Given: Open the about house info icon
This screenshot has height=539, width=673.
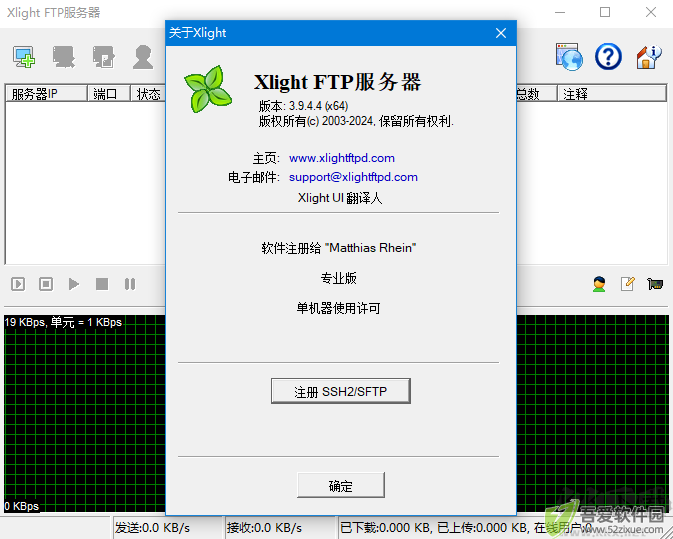Looking at the screenshot, I should click(x=649, y=57).
